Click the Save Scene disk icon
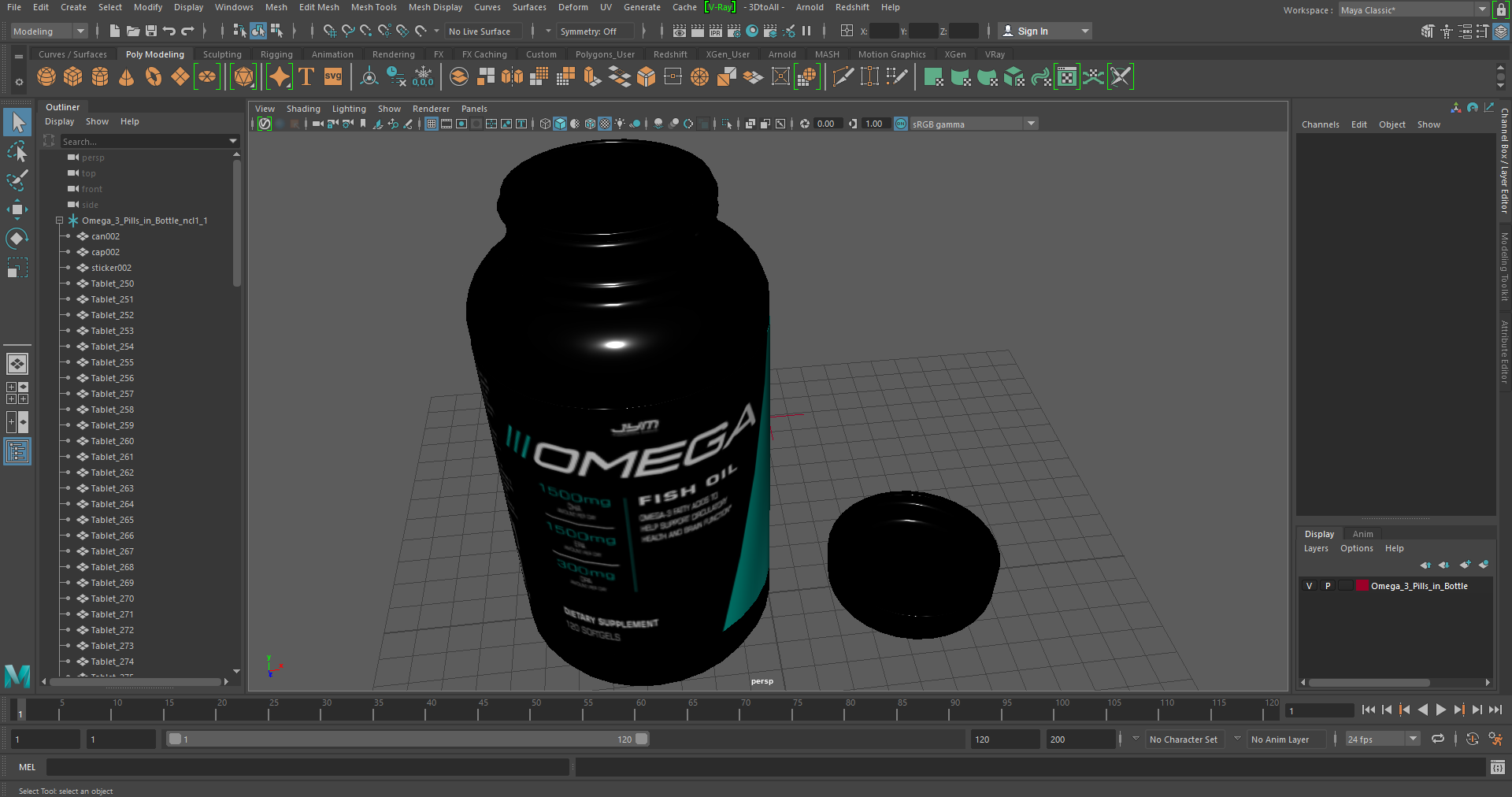Viewport: 1512px width, 797px height. [151, 31]
